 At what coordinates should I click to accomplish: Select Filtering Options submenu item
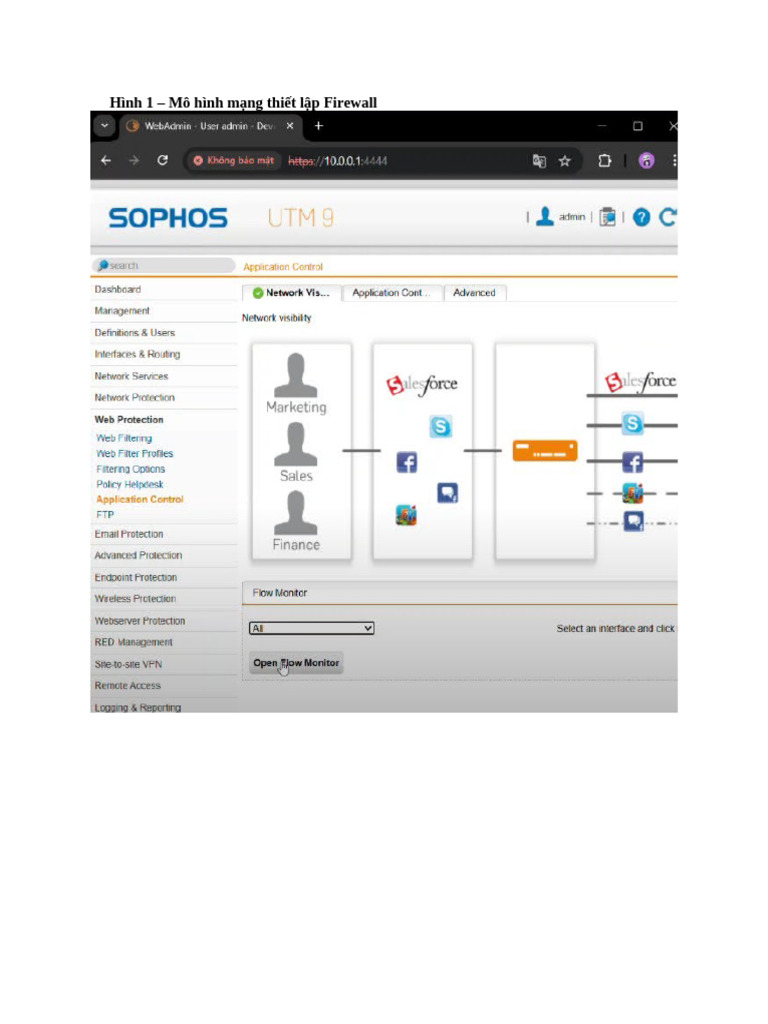(x=131, y=469)
